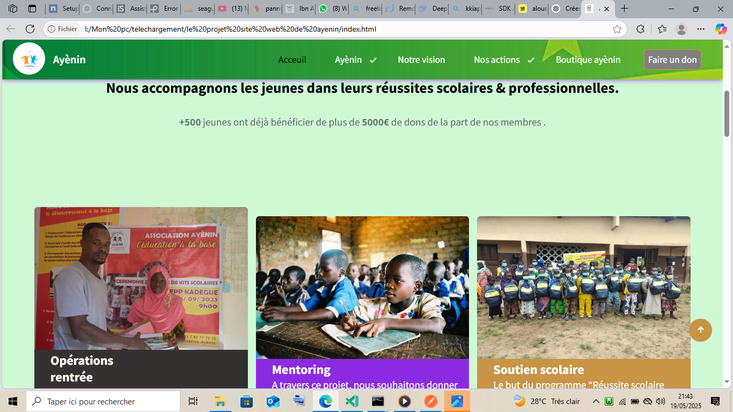Open browser profile avatar
Screen dimensions: 733x412
[x=681, y=29]
